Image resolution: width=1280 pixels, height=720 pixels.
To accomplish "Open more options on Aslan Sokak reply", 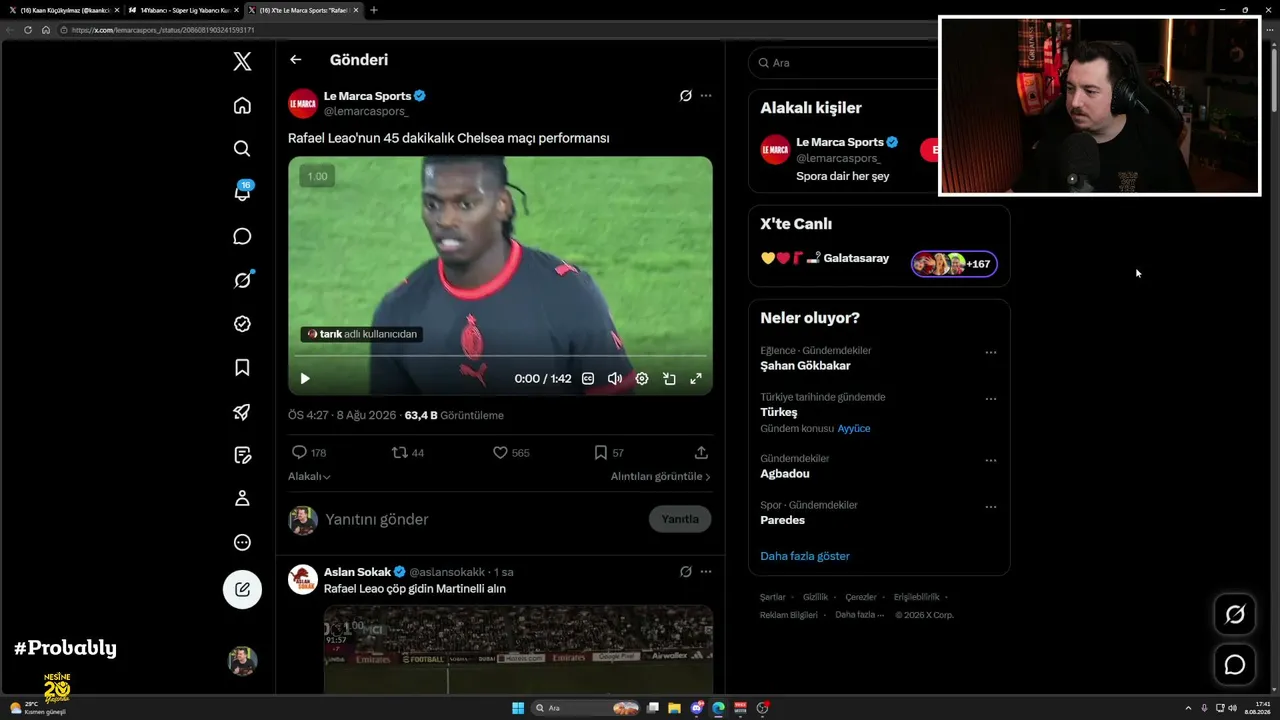I will [x=706, y=572].
